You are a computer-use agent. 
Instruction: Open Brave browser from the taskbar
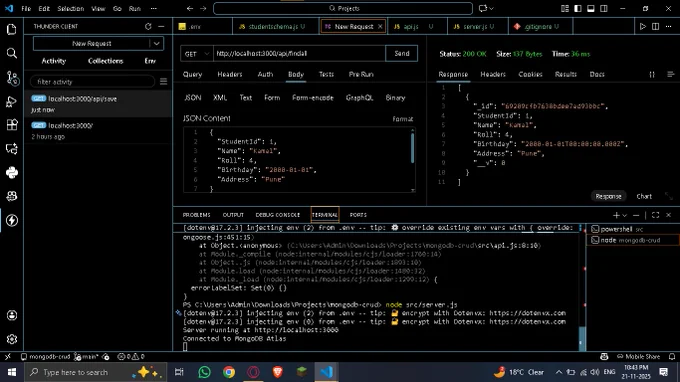[278, 372]
